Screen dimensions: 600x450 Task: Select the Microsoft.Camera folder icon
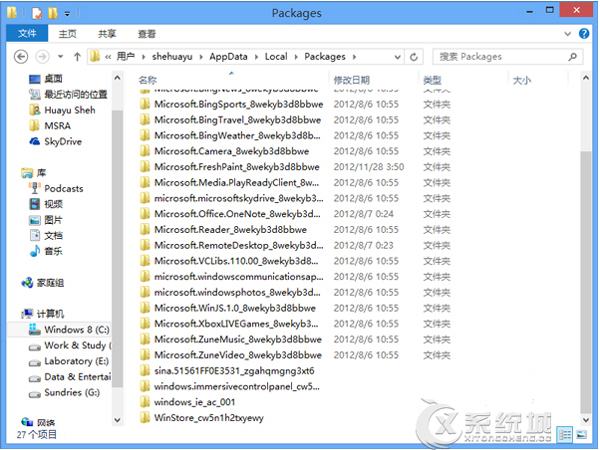(145, 151)
